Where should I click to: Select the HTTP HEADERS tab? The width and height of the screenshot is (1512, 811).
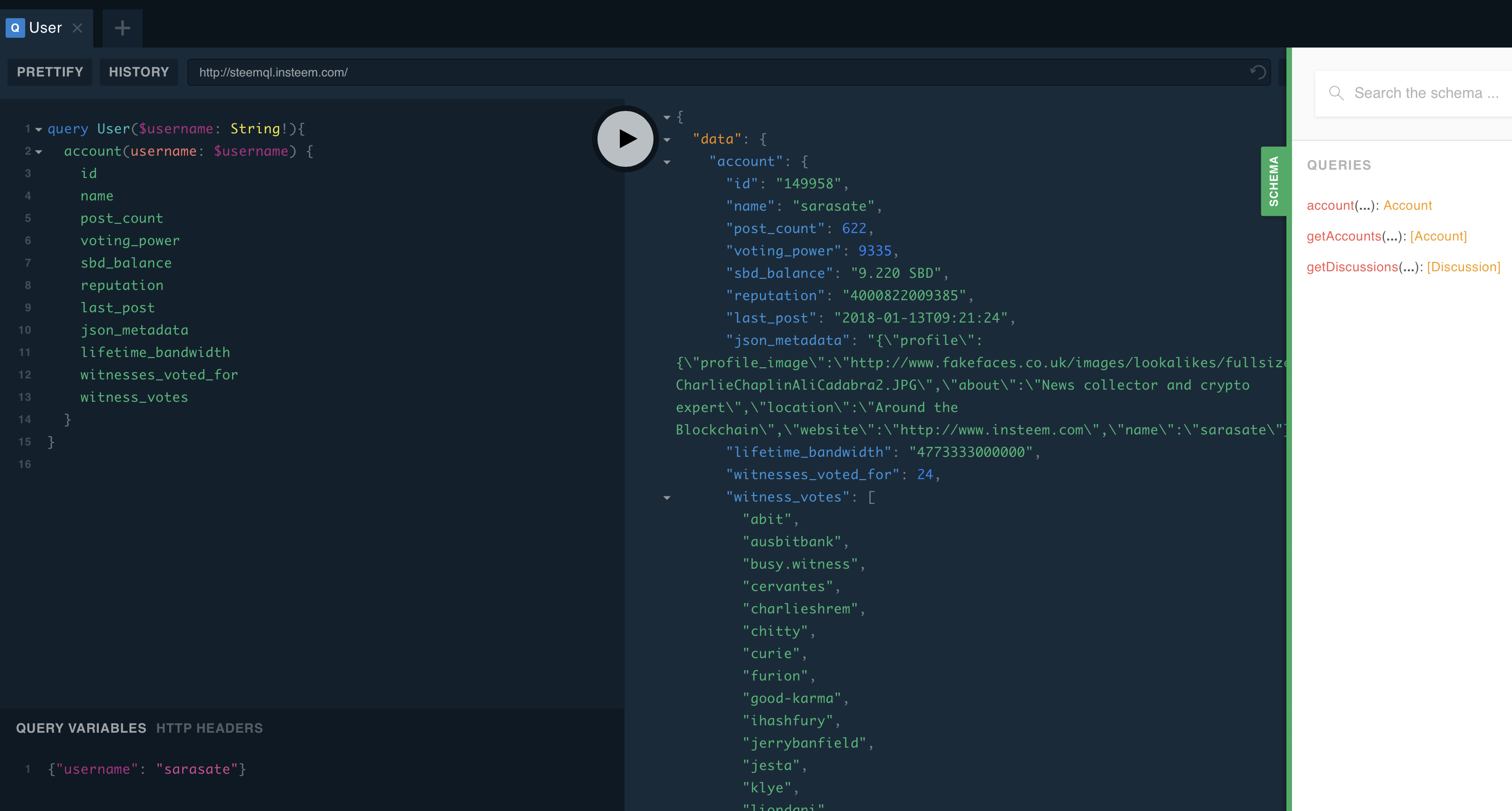pyautogui.click(x=209, y=728)
